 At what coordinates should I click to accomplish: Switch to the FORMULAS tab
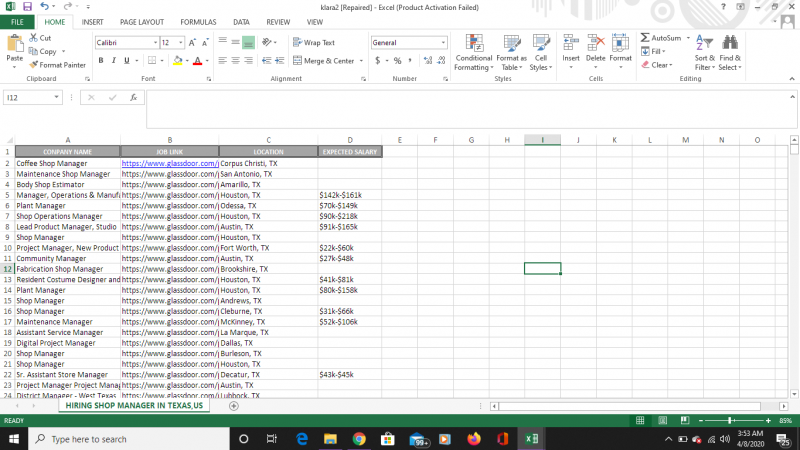pyautogui.click(x=198, y=22)
